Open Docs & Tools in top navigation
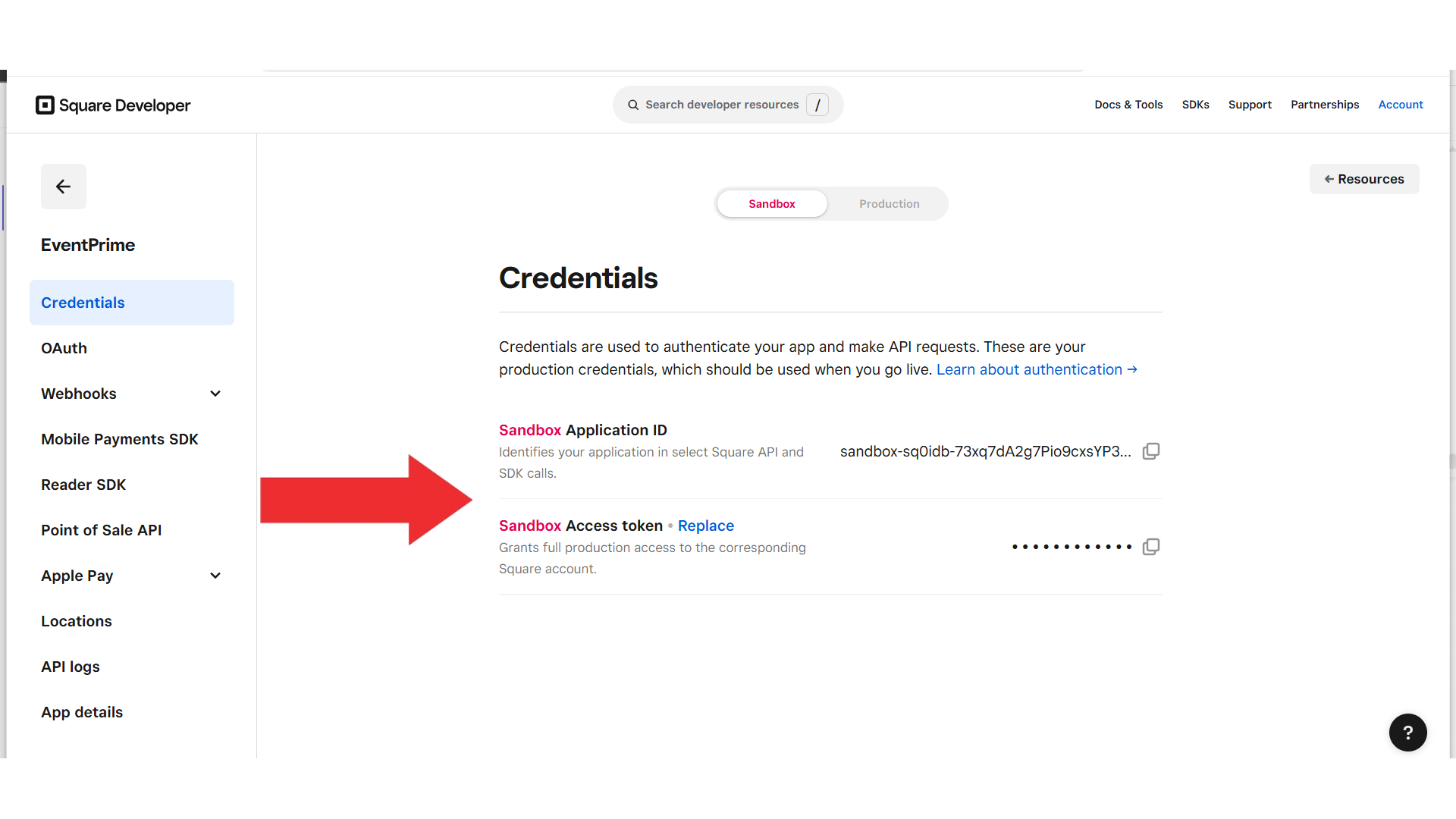This screenshot has height=819, width=1456. [1128, 105]
